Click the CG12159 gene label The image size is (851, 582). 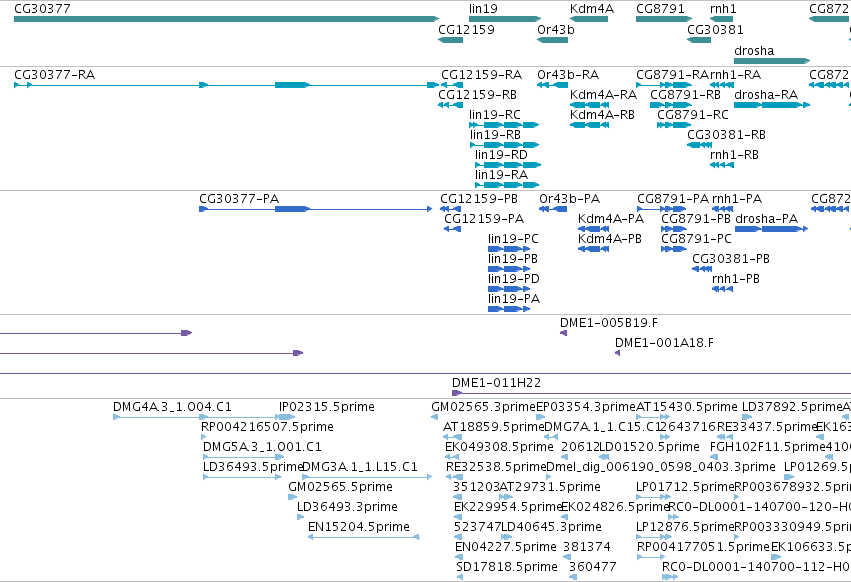click(x=467, y=30)
